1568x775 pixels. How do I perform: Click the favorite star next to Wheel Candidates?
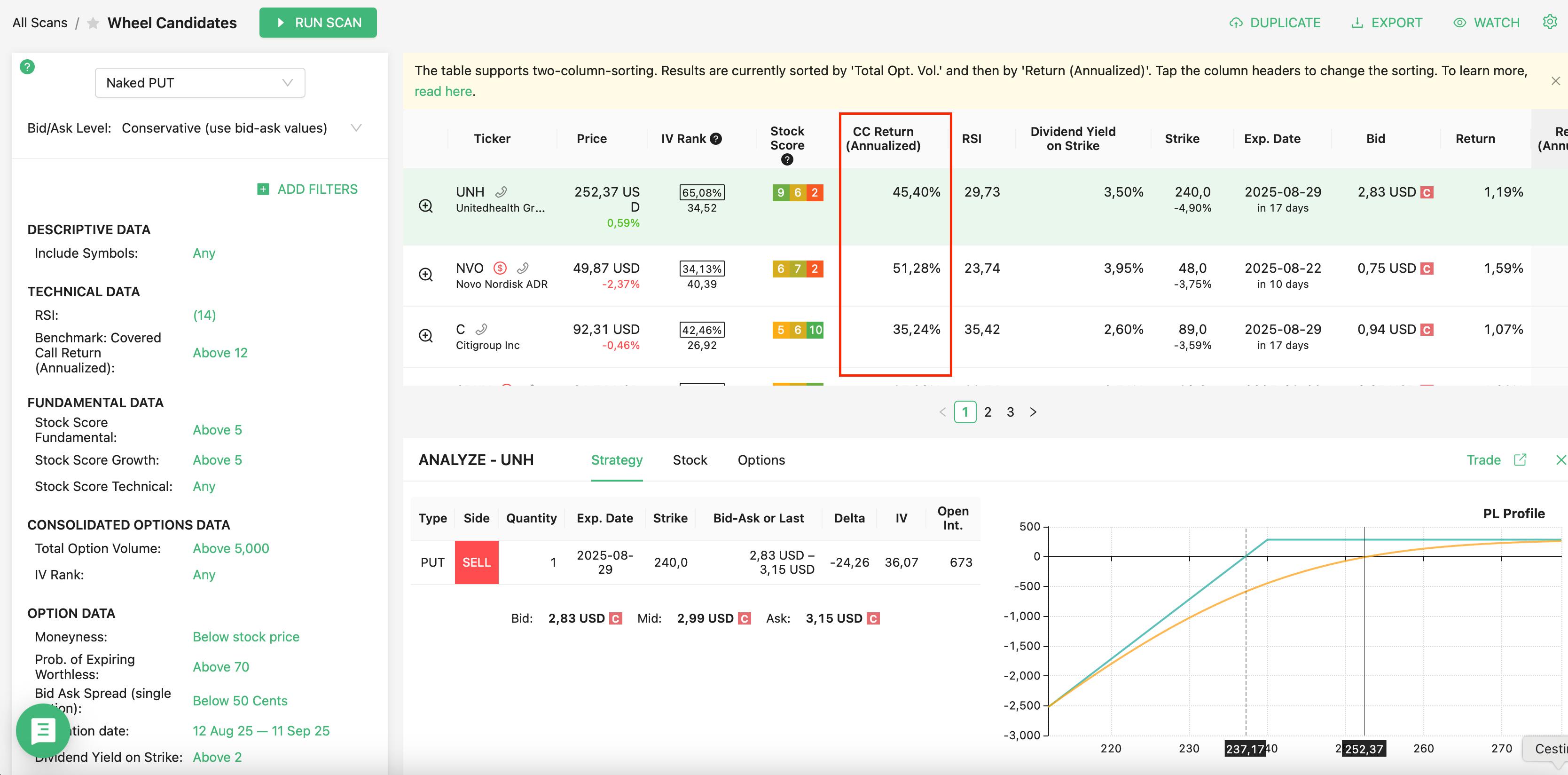pyautogui.click(x=93, y=23)
